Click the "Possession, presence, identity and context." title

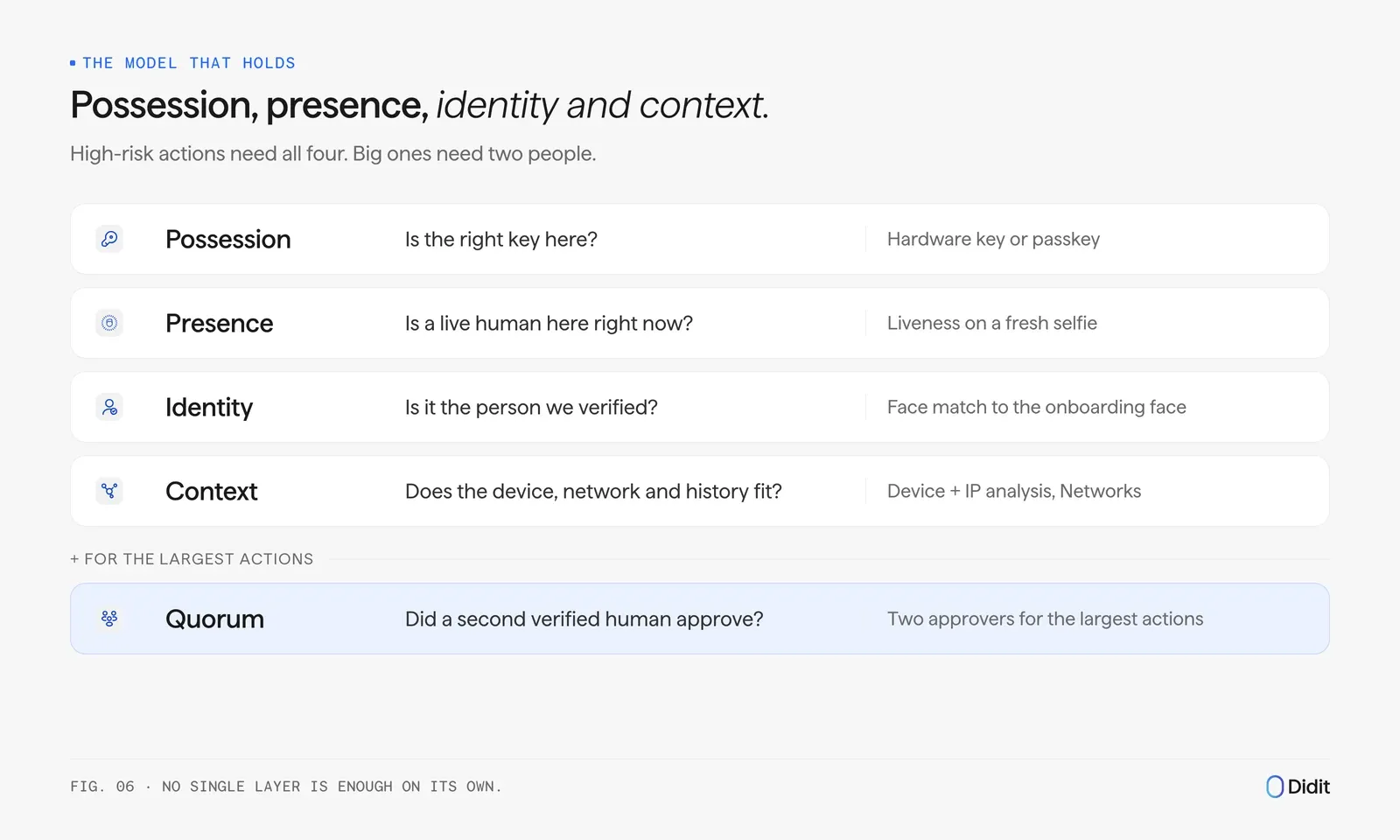(x=420, y=106)
